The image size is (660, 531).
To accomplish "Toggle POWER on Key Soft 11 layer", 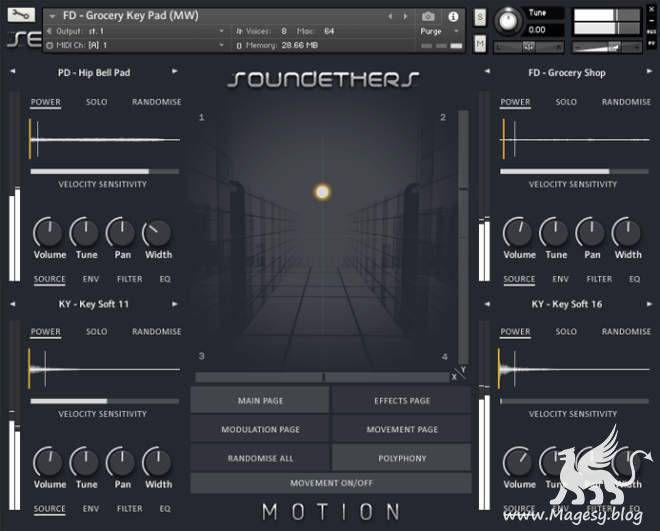I will point(45,332).
